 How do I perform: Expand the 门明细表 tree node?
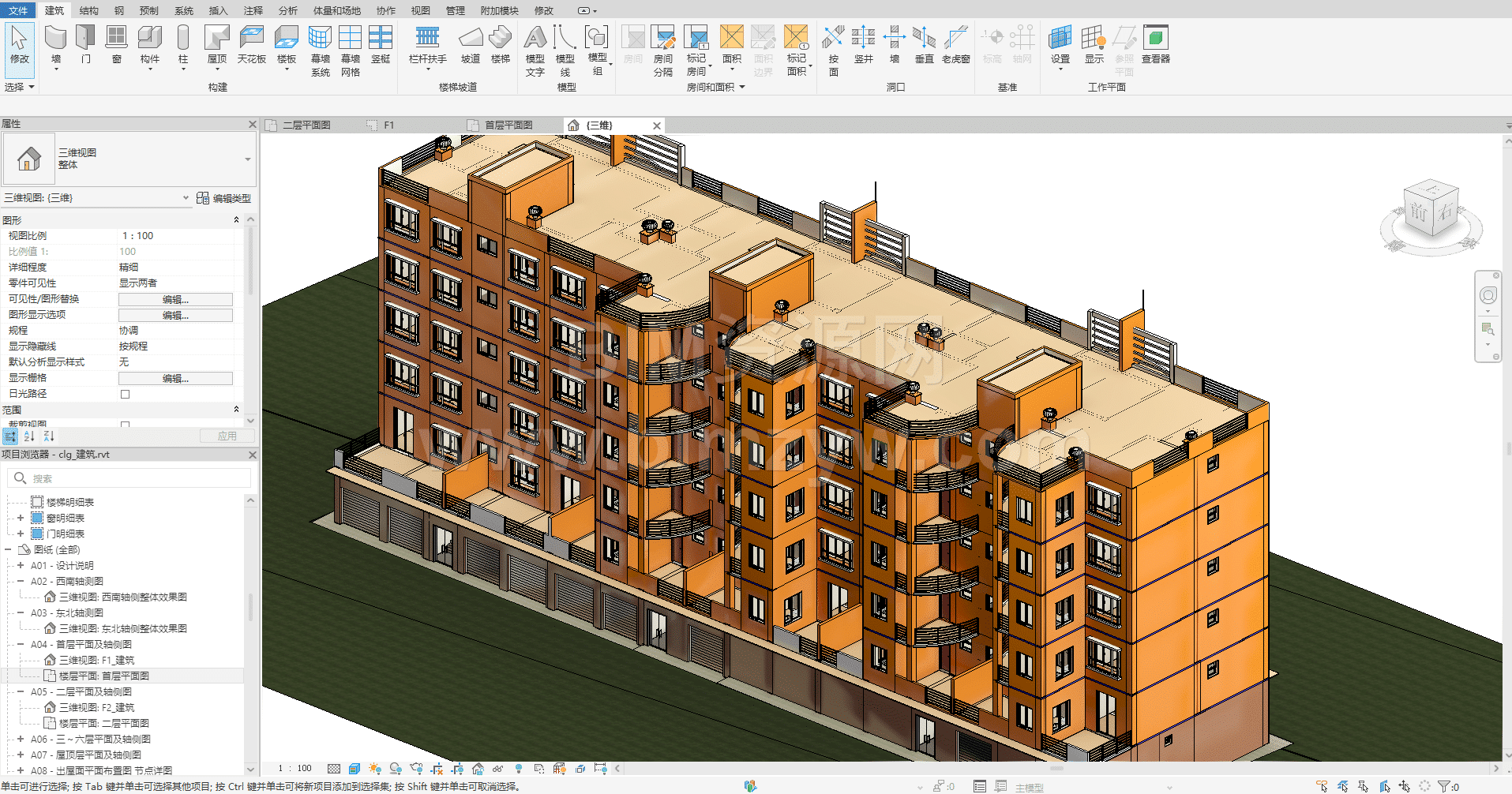tap(21, 534)
